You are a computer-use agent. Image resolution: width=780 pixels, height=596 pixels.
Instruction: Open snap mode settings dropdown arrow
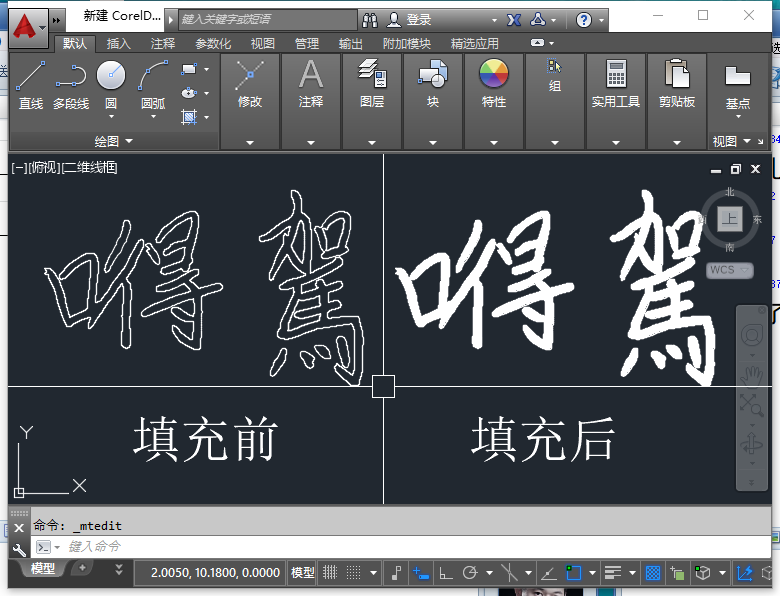tap(373, 573)
